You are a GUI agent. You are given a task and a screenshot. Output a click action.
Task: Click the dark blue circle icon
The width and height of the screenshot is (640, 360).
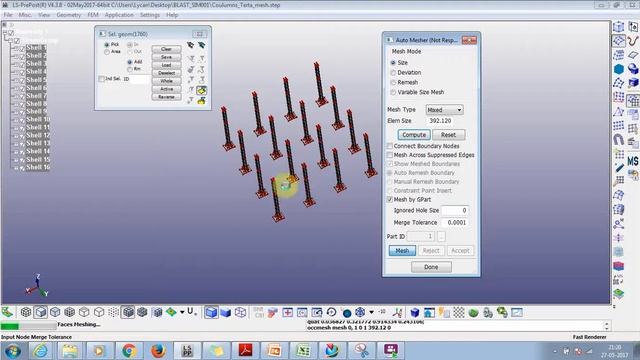click(x=347, y=313)
